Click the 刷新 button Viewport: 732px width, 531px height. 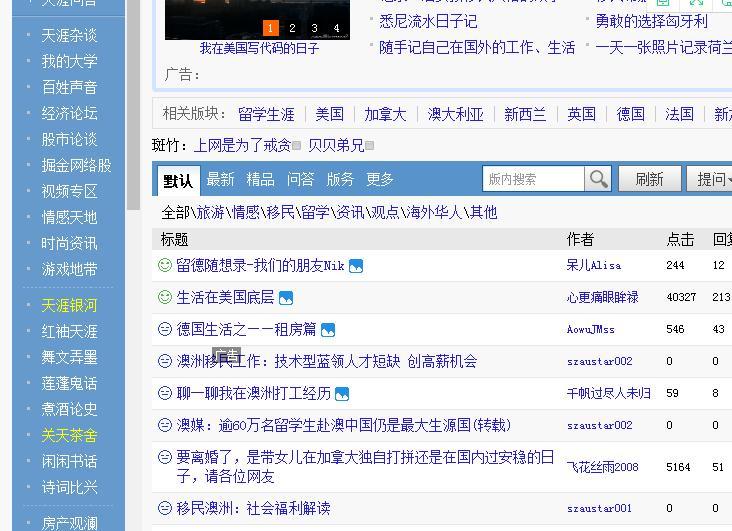(649, 179)
